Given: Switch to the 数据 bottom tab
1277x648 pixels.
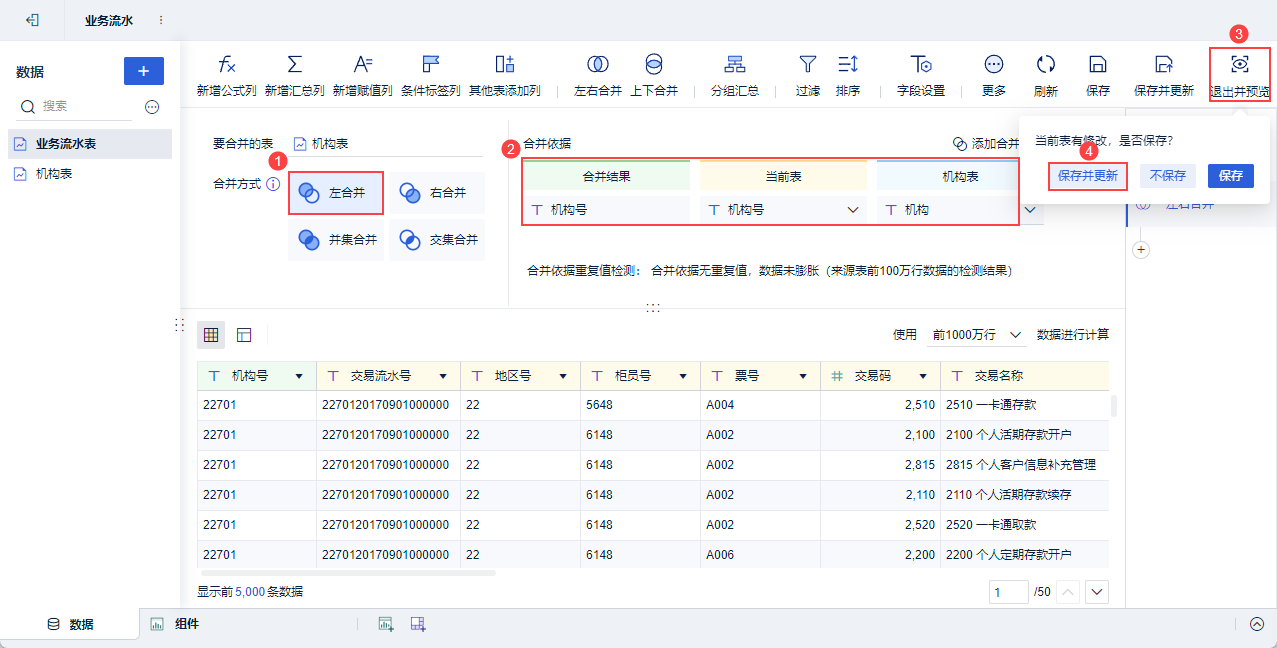Looking at the screenshot, I should click(70, 624).
